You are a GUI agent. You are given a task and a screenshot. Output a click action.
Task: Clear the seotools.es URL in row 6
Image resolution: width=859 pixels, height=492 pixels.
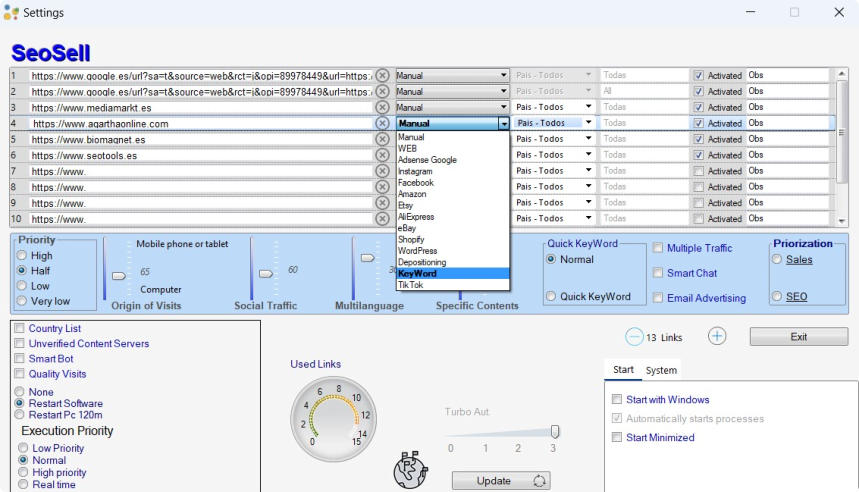pyautogui.click(x=382, y=155)
